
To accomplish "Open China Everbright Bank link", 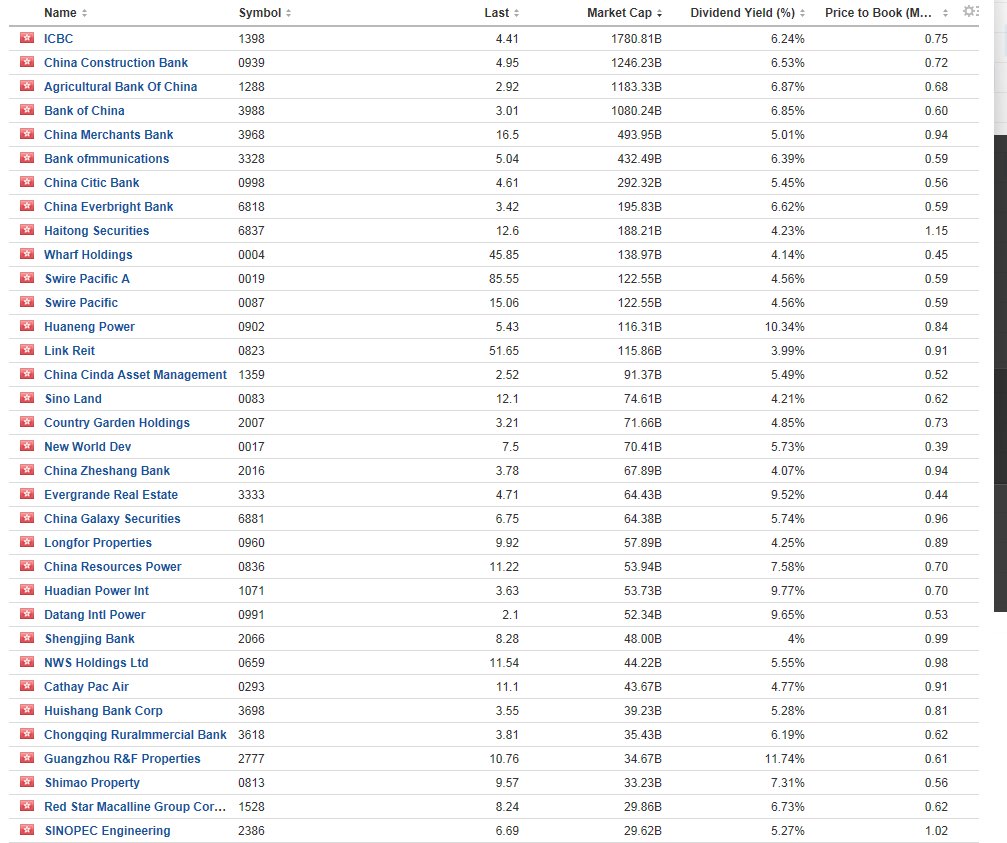I will (109, 207).
